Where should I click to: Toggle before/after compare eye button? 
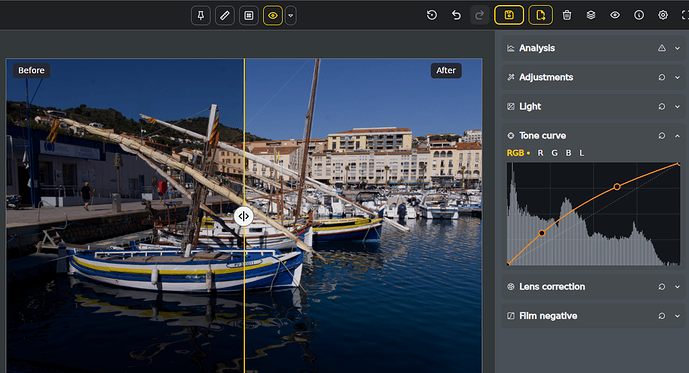point(273,16)
